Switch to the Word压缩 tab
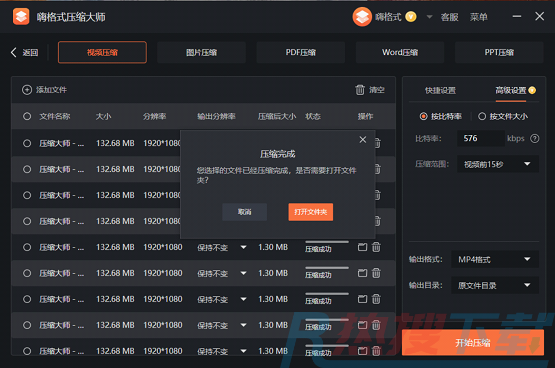 tap(400, 52)
